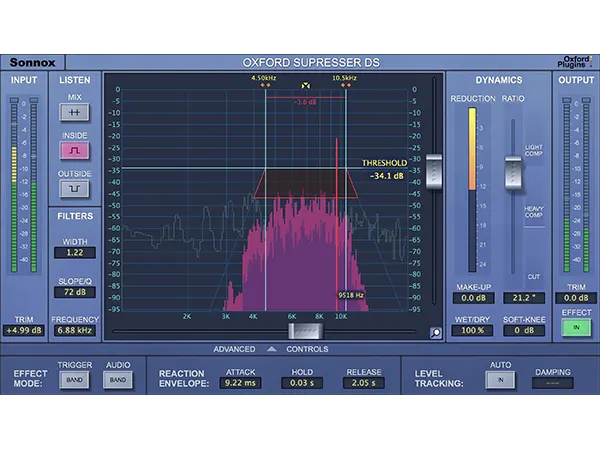Click the Damping value field
Viewport: 600px width, 450px height.
553,383
